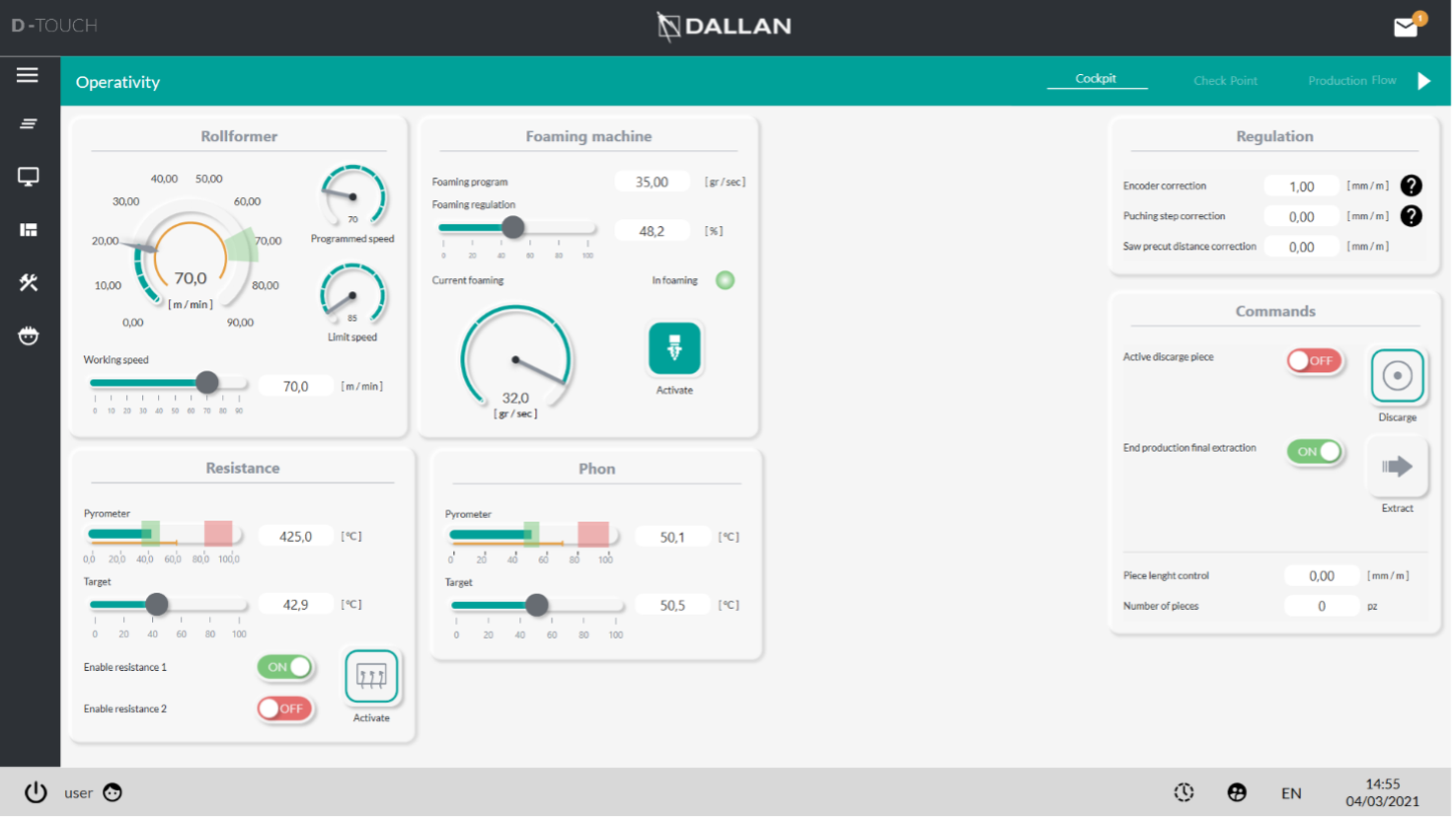Image resolution: width=1456 pixels, height=820 pixels.
Task: Click the safety helmet icon in sidebar
Action: (28, 335)
